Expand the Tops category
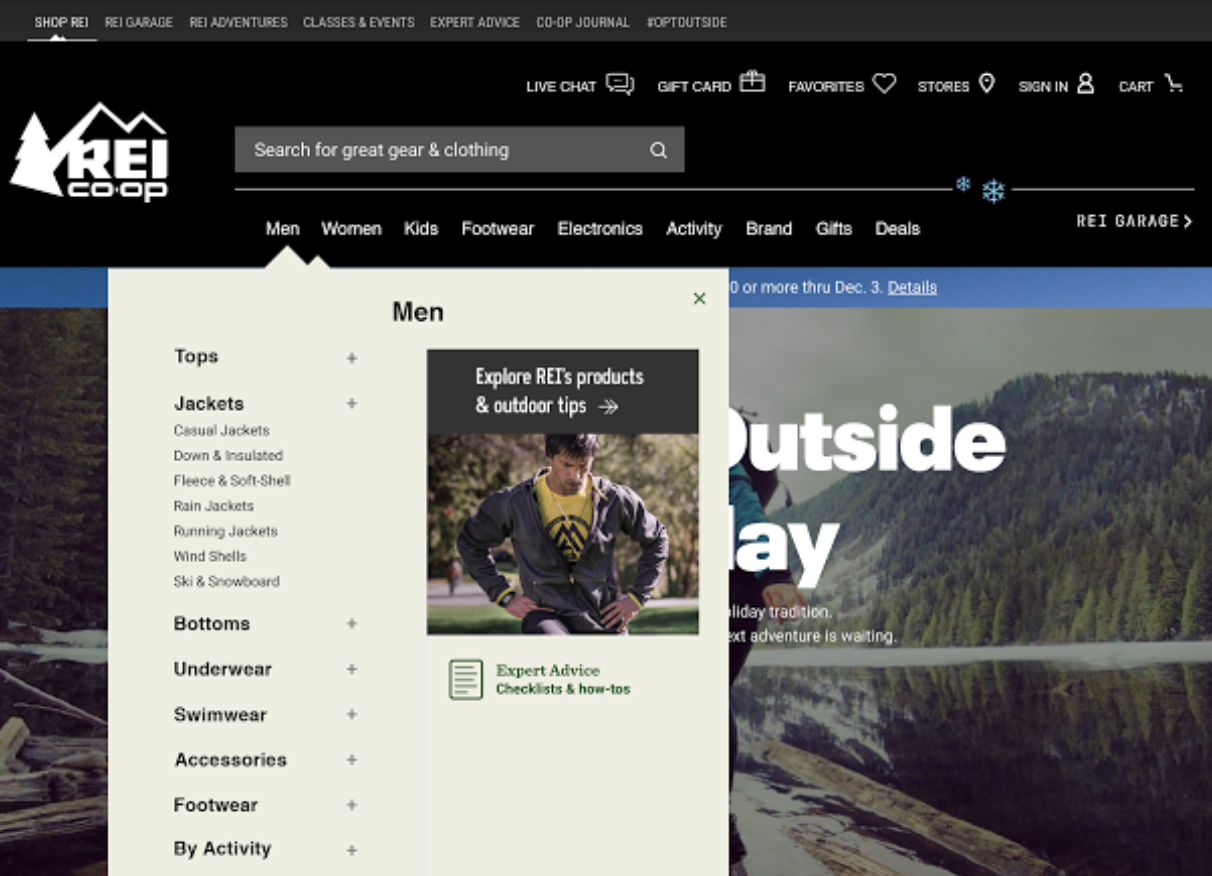1212x876 pixels. coord(351,358)
